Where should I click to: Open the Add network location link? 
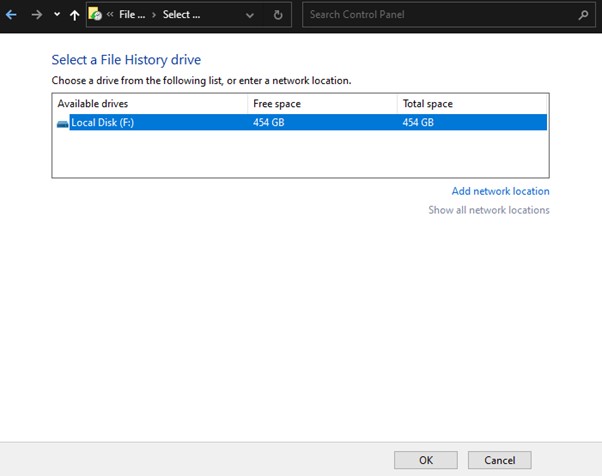[x=500, y=191]
